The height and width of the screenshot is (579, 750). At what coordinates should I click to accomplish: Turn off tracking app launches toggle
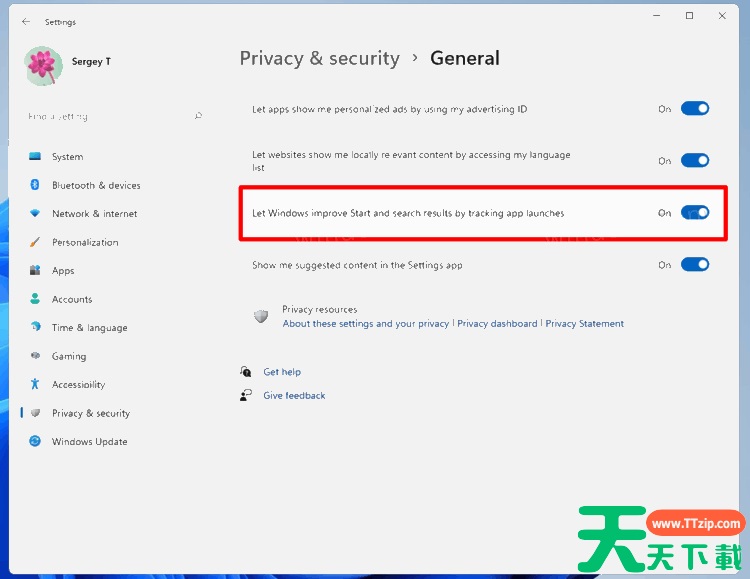pyautogui.click(x=695, y=212)
